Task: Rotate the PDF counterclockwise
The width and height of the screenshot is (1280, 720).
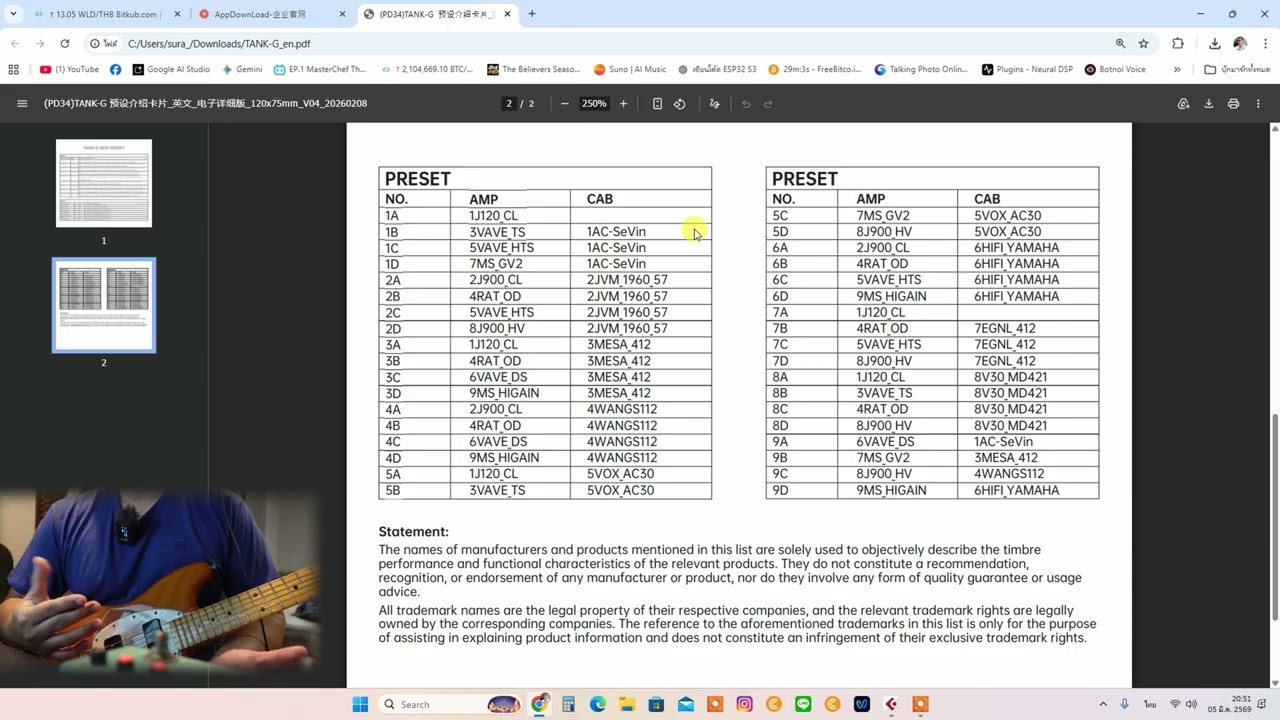Action: [680, 104]
